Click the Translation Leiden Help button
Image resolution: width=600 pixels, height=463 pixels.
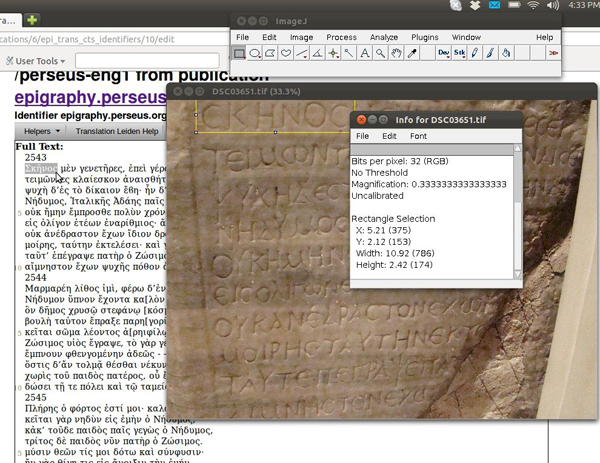click(116, 131)
